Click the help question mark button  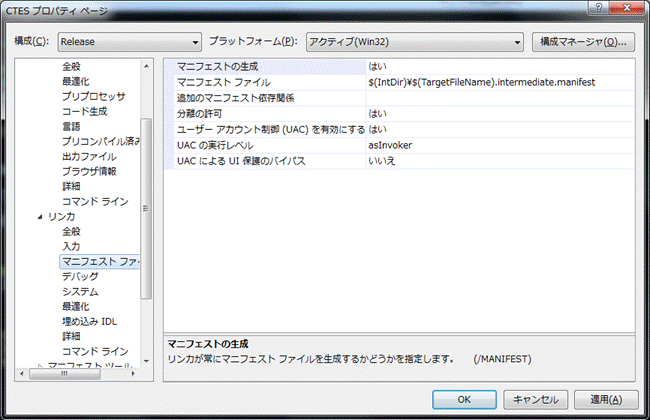point(599,7)
